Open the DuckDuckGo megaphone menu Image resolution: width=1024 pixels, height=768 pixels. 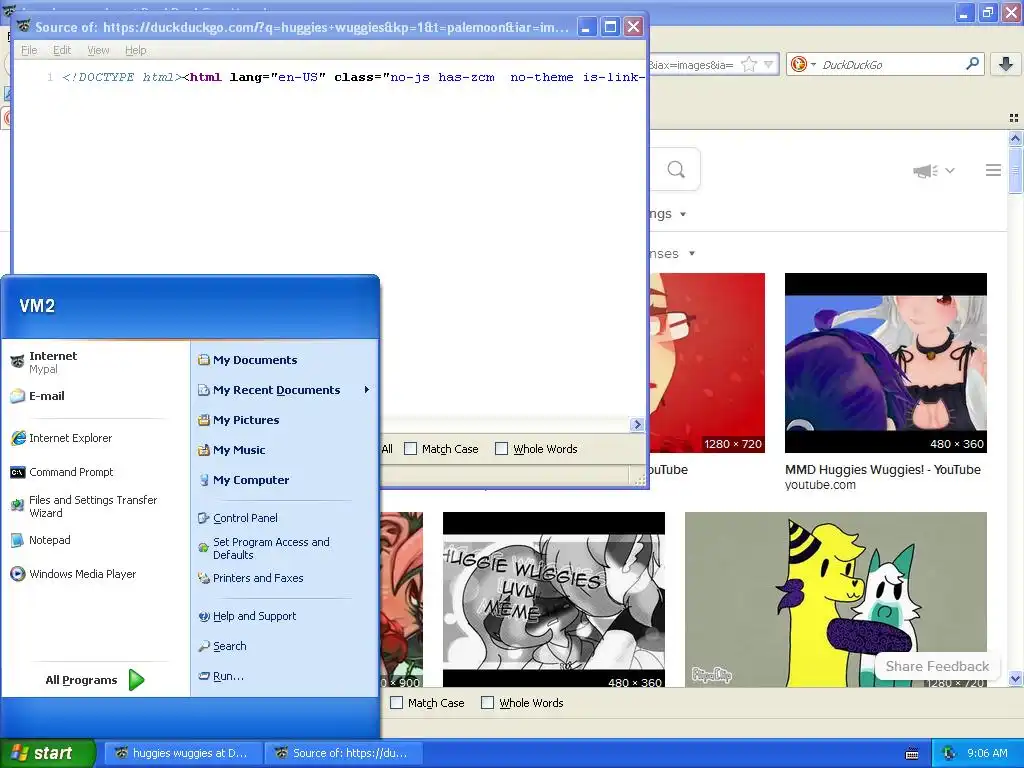[934, 170]
